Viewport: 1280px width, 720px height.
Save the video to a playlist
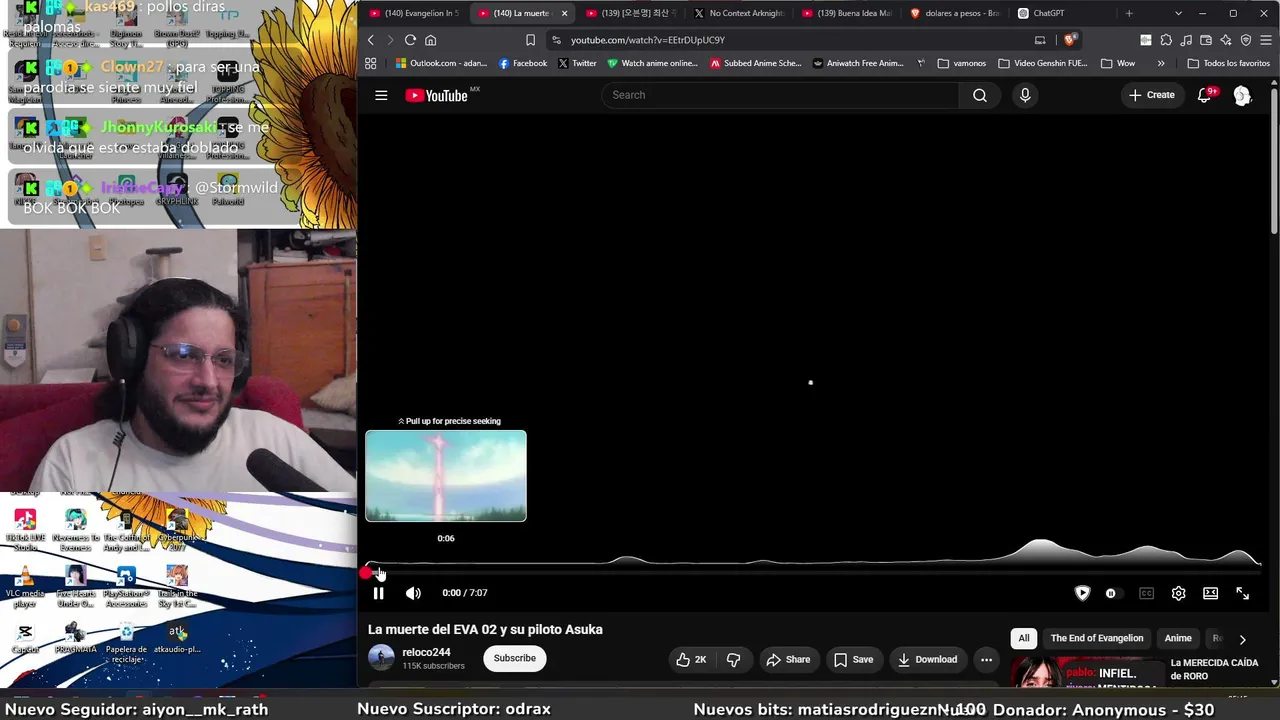[853, 659]
